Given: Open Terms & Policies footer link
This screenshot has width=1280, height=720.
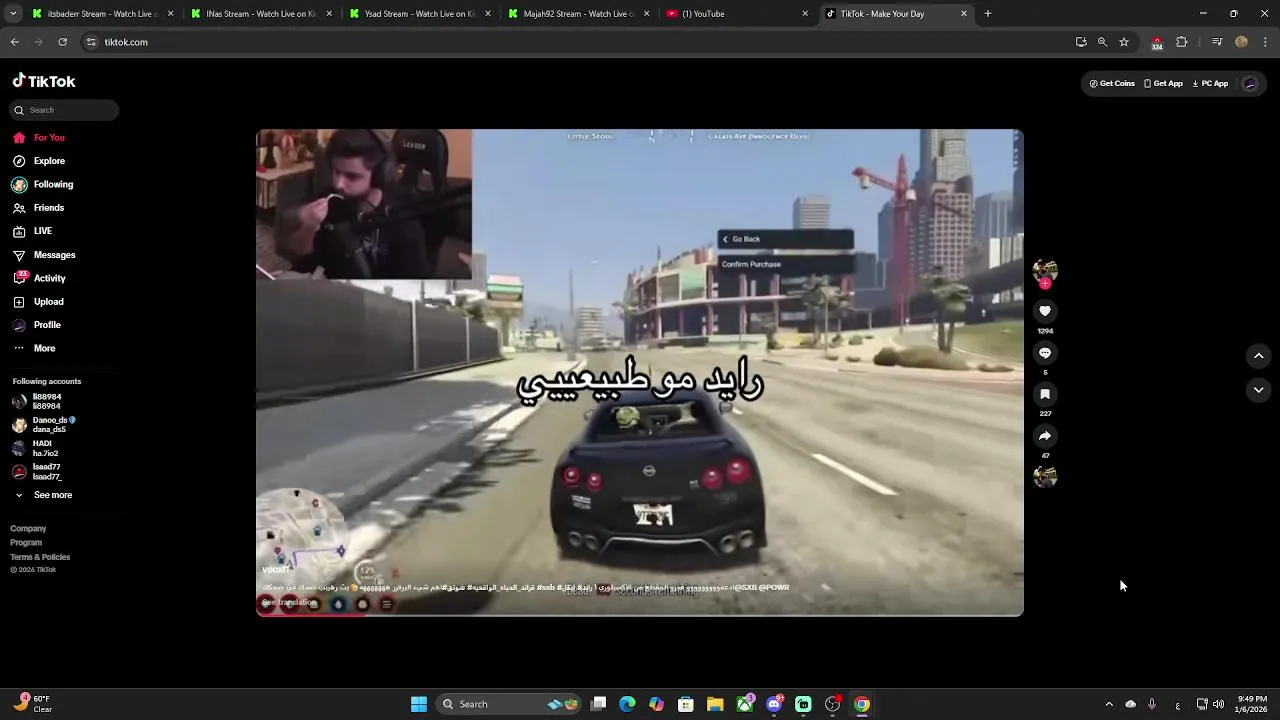Looking at the screenshot, I should point(40,557).
